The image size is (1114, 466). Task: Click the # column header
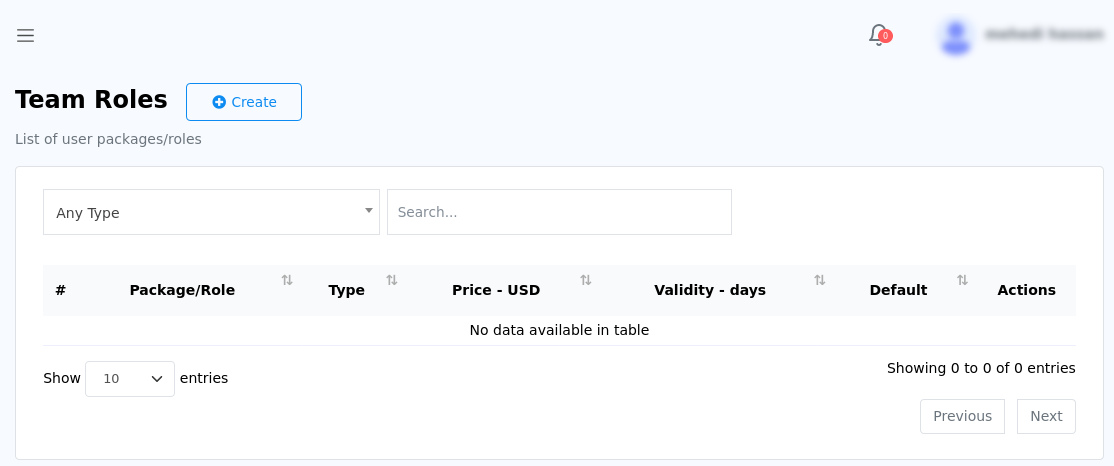pyautogui.click(x=60, y=290)
